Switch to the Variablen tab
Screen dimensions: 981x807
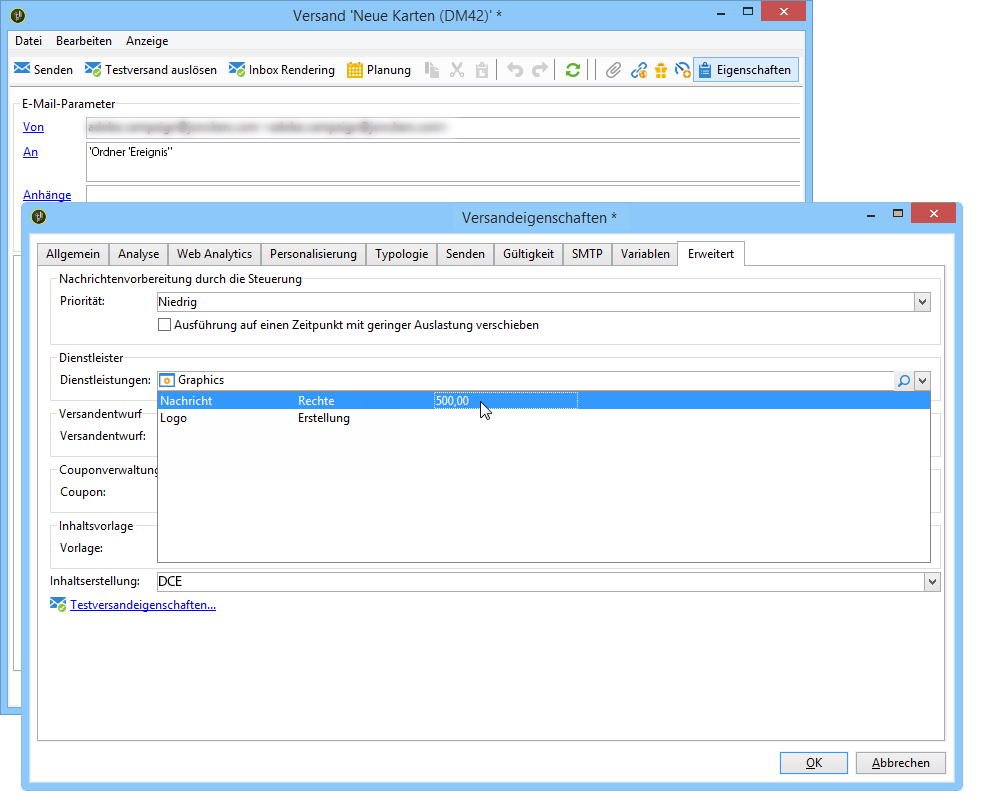pos(645,254)
